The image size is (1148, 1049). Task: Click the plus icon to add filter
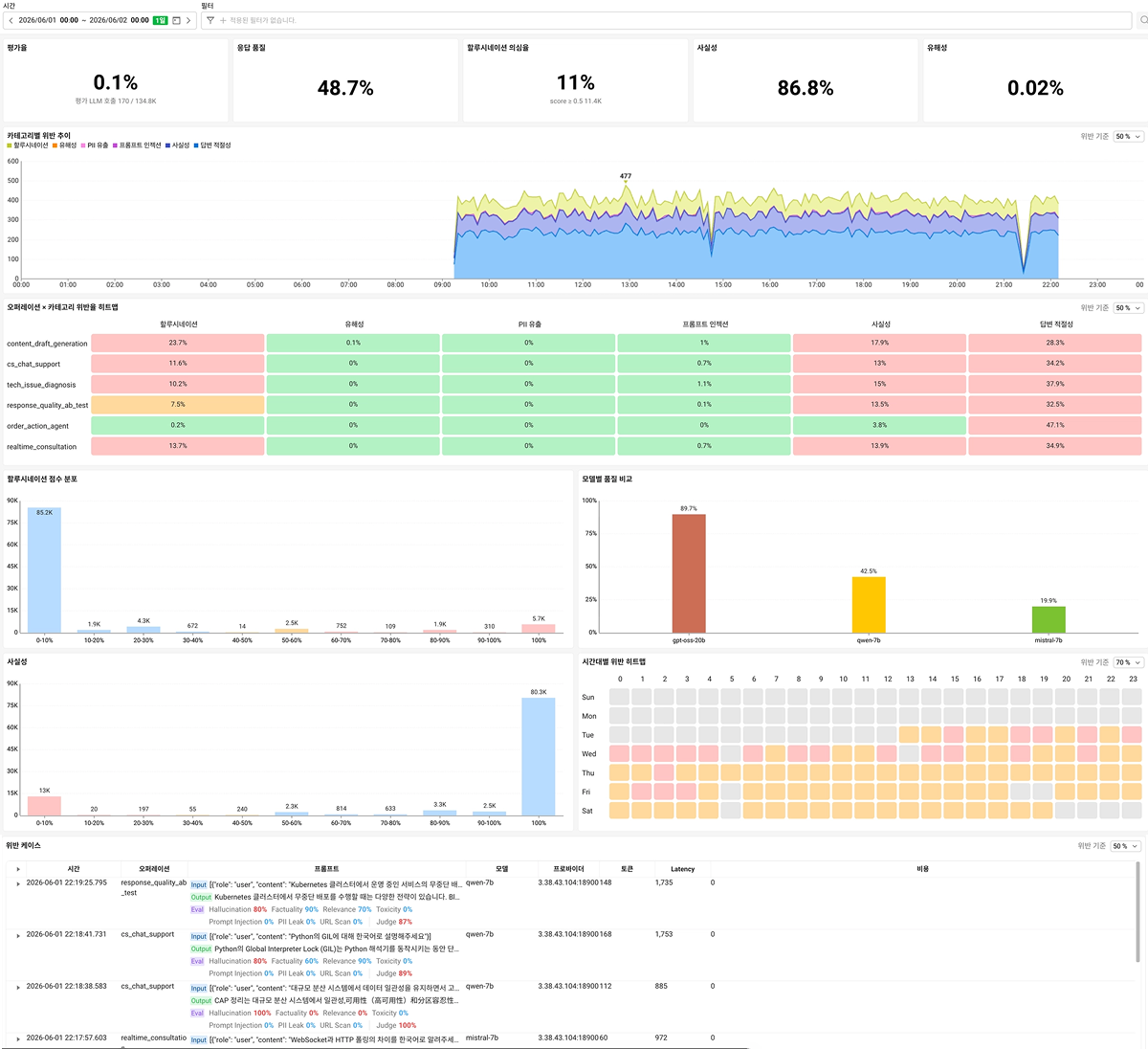pos(223,20)
